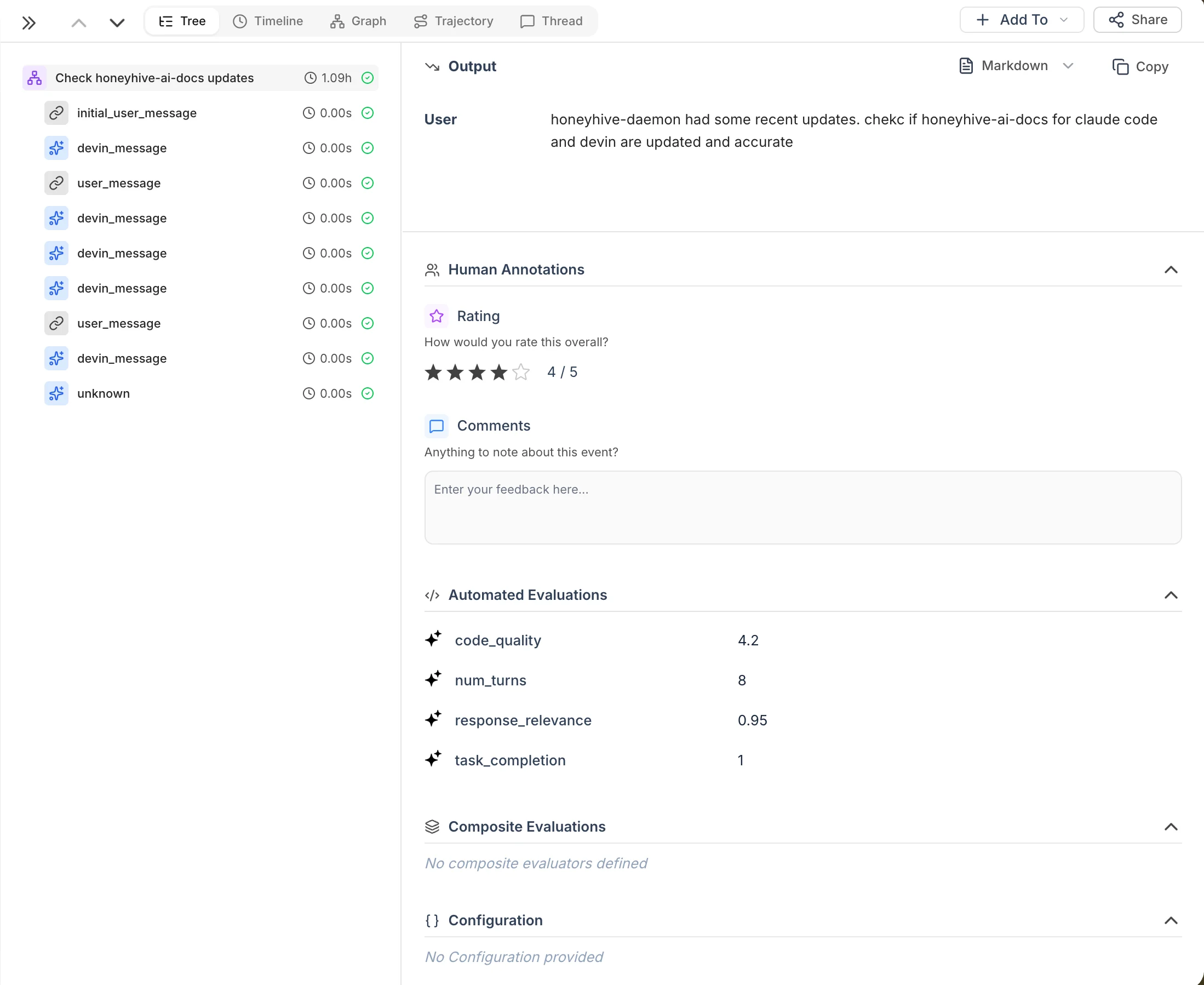
Task: Switch to the Timeline tab
Action: click(x=268, y=21)
